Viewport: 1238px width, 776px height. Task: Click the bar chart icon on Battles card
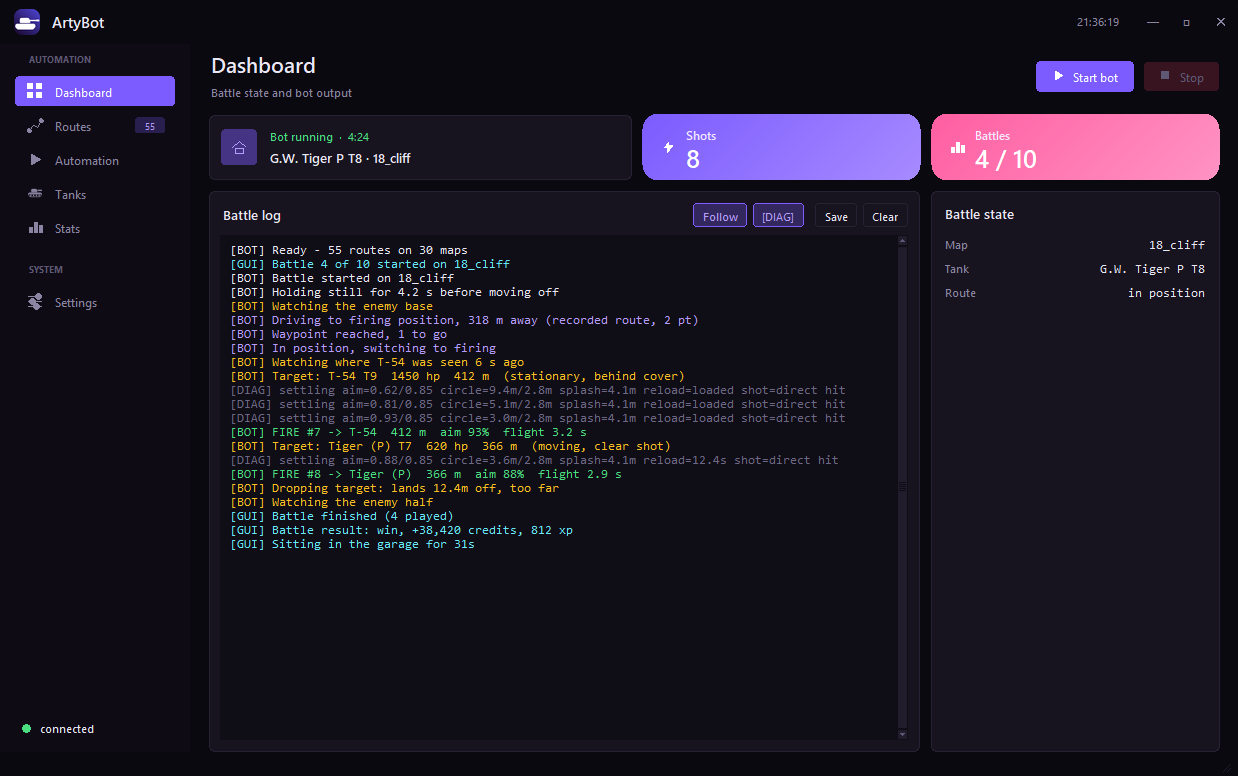[x=958, y=147]
